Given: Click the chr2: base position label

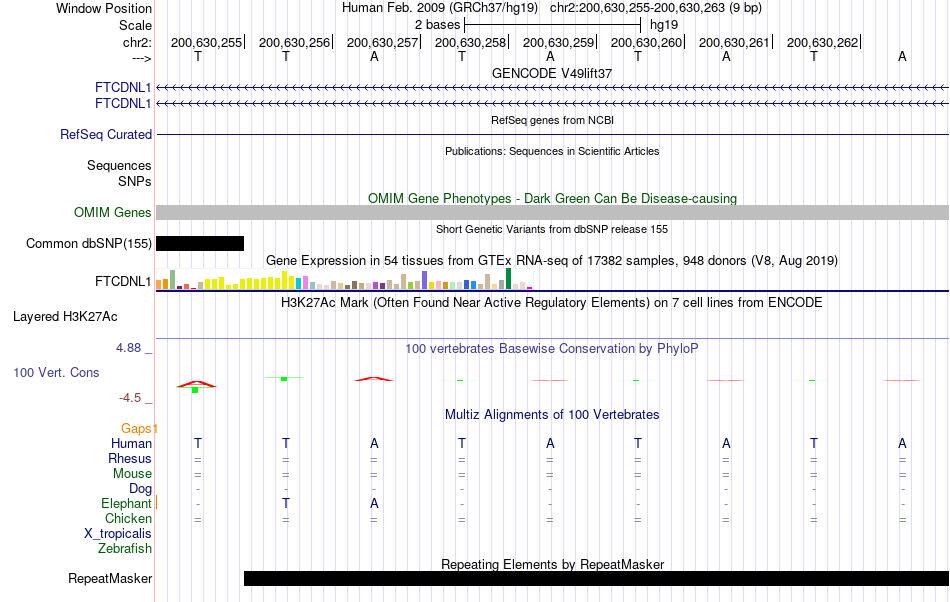Looking at the screenshot, I should tap(137, 42).
